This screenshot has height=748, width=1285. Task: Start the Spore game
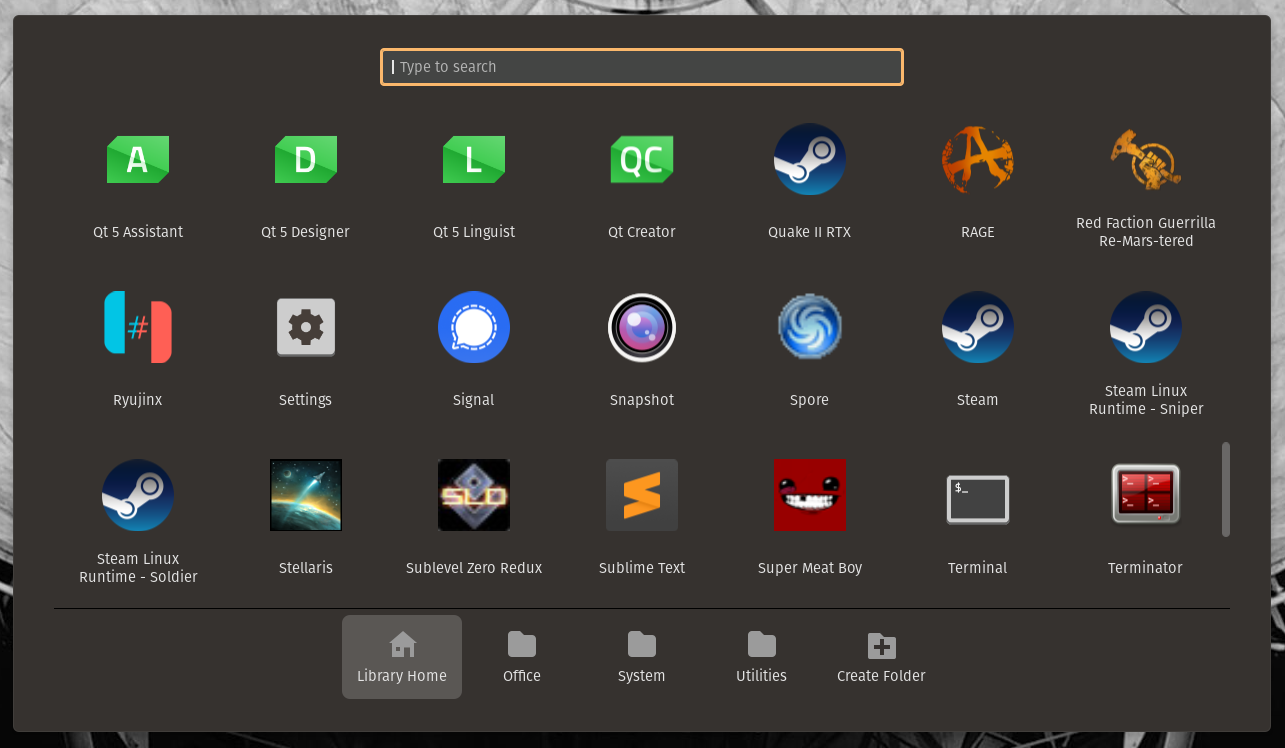coord(810,328)
